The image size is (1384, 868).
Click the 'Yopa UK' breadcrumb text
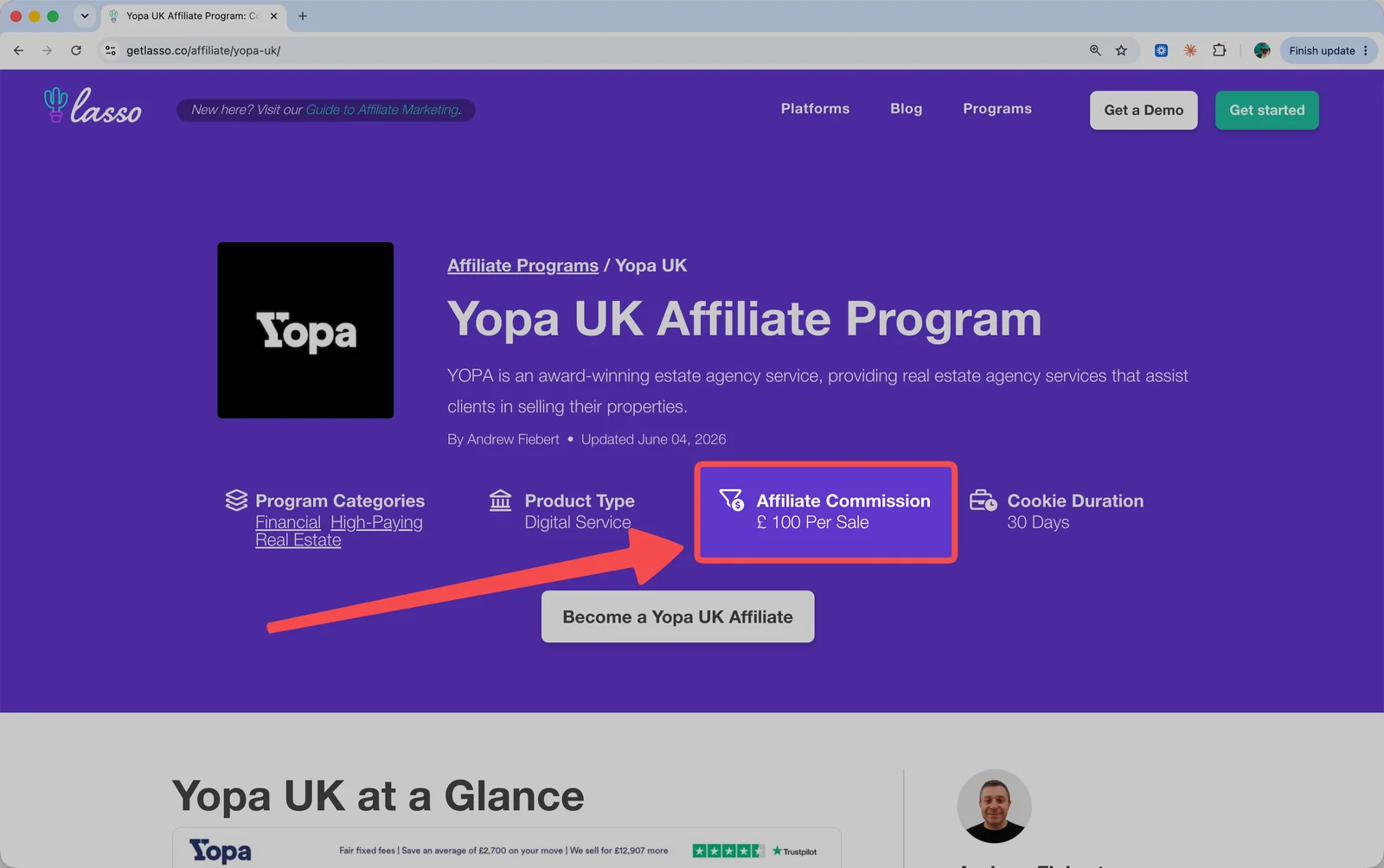click(x=650, y=265)
